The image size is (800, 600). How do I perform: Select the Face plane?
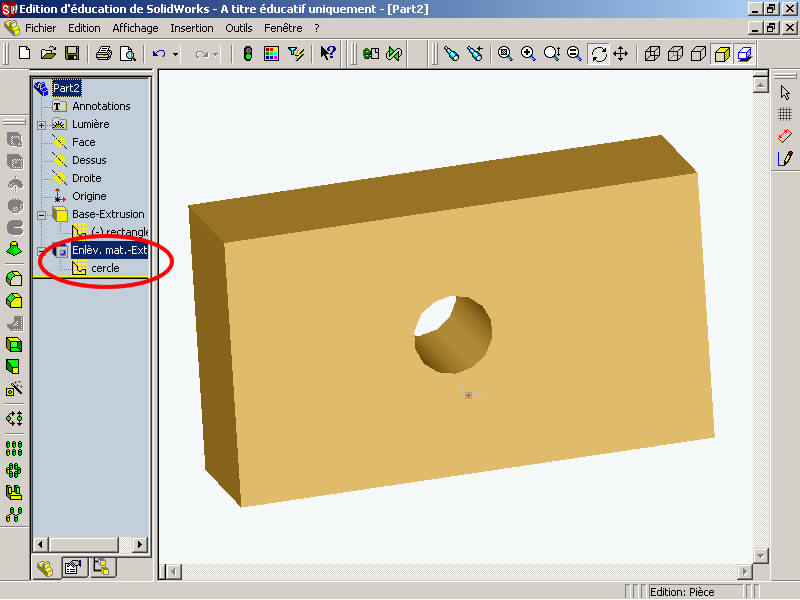[84, 142]
